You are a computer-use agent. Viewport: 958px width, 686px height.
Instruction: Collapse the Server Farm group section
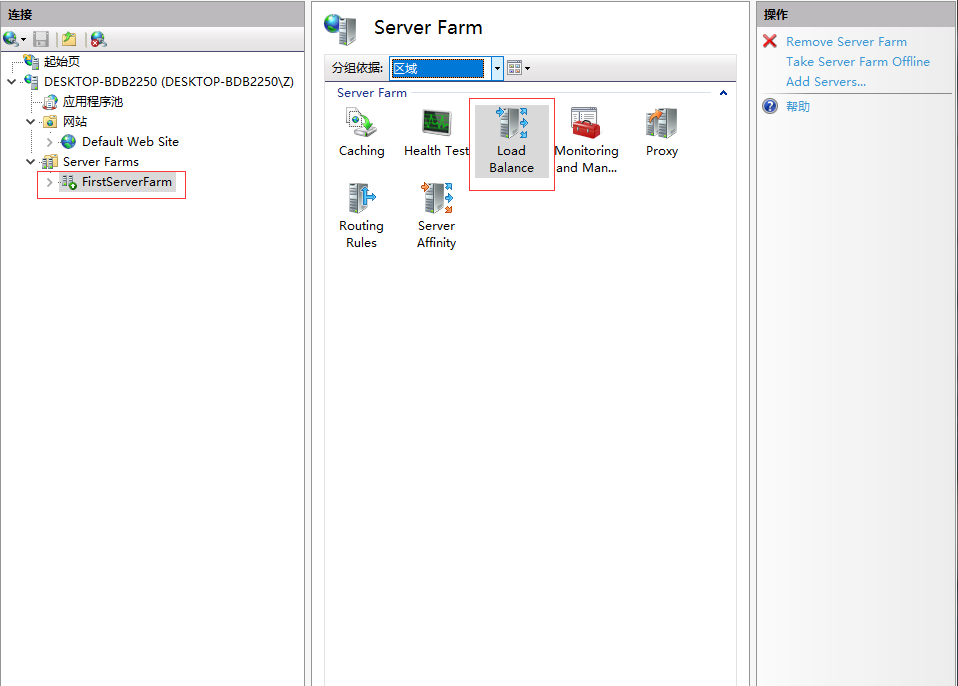(x=723, y=93)
